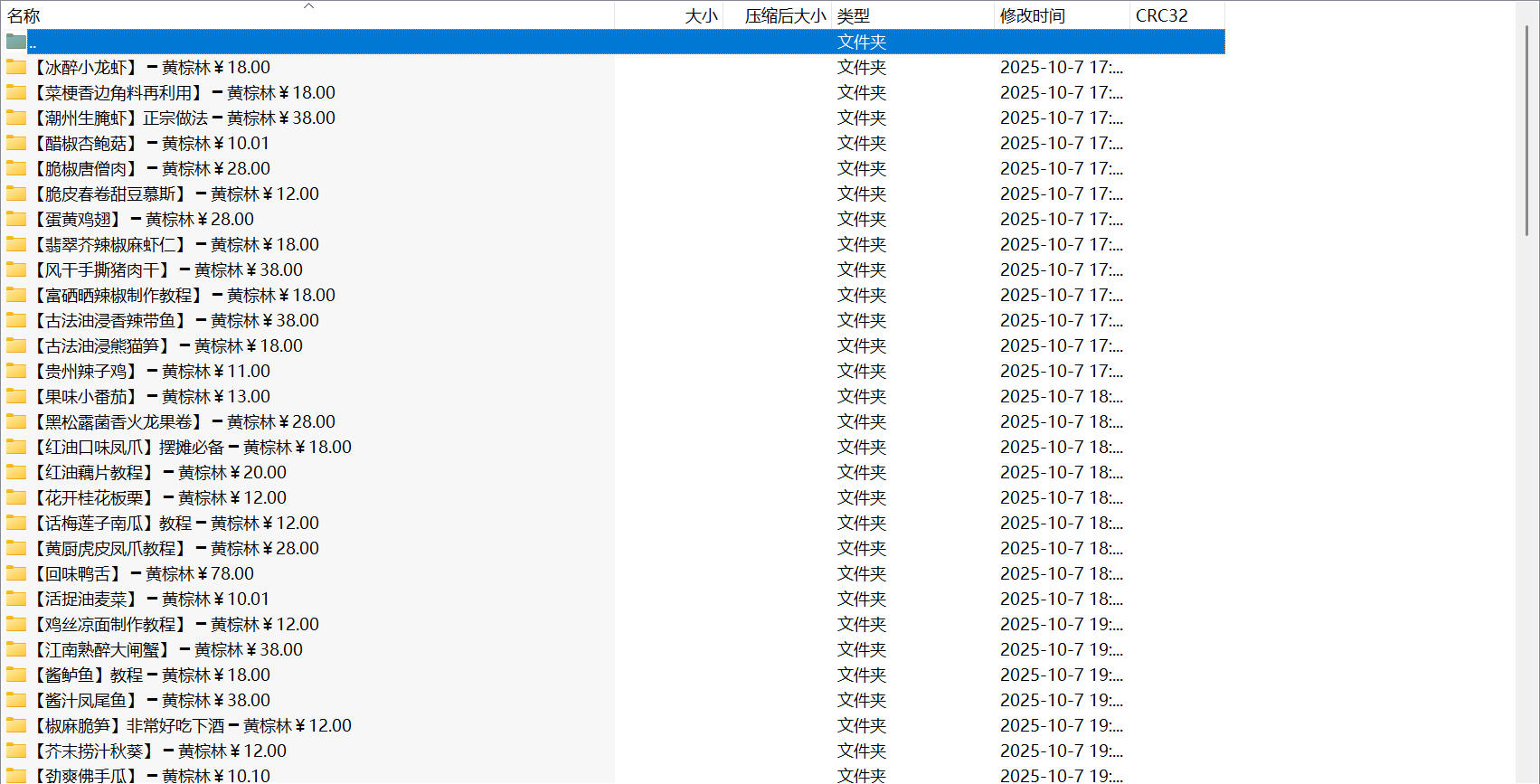
Task: Click folder icon for 回味鸭舌
Action: tap(16, 573)
